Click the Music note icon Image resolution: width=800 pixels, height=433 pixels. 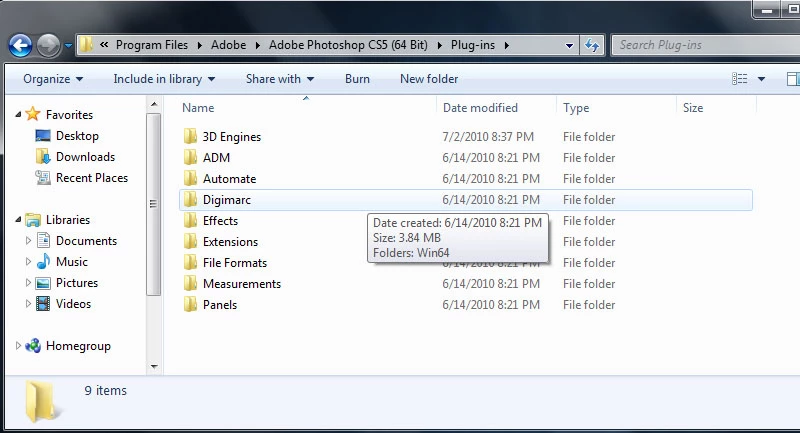pyautogui.click(x=43, y=261)
